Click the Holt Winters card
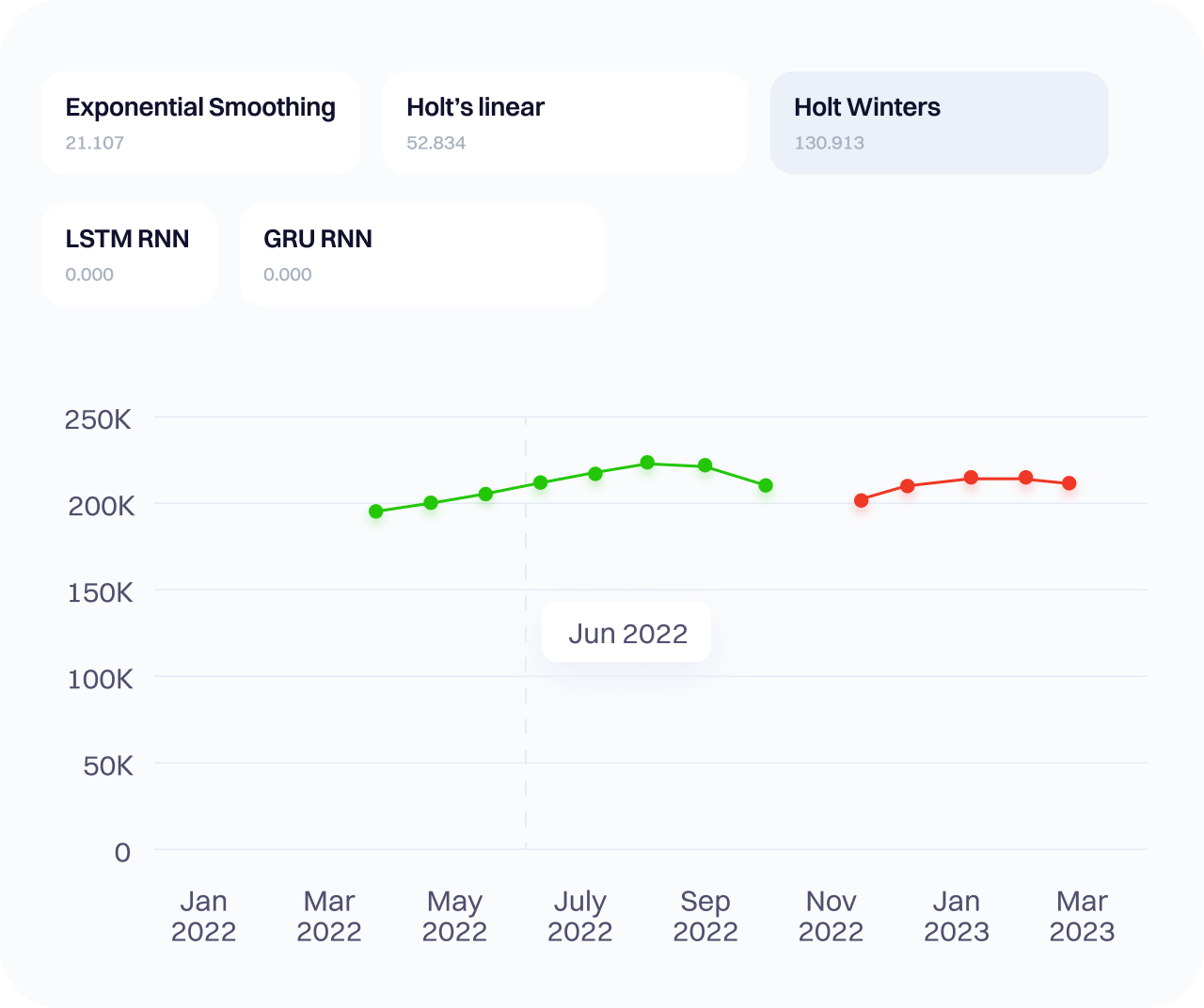The image size is (1204, 1008). point(939,123)
